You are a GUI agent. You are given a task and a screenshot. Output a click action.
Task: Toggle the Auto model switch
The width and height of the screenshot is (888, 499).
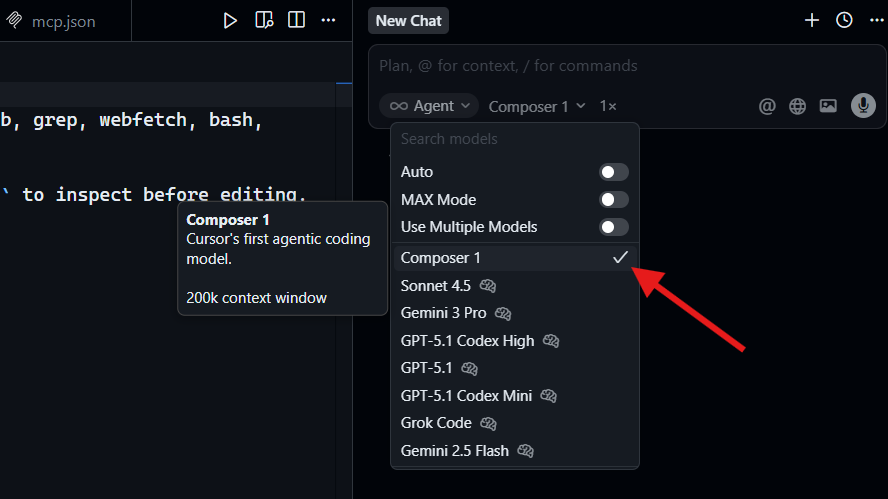(x=613, y=172)
